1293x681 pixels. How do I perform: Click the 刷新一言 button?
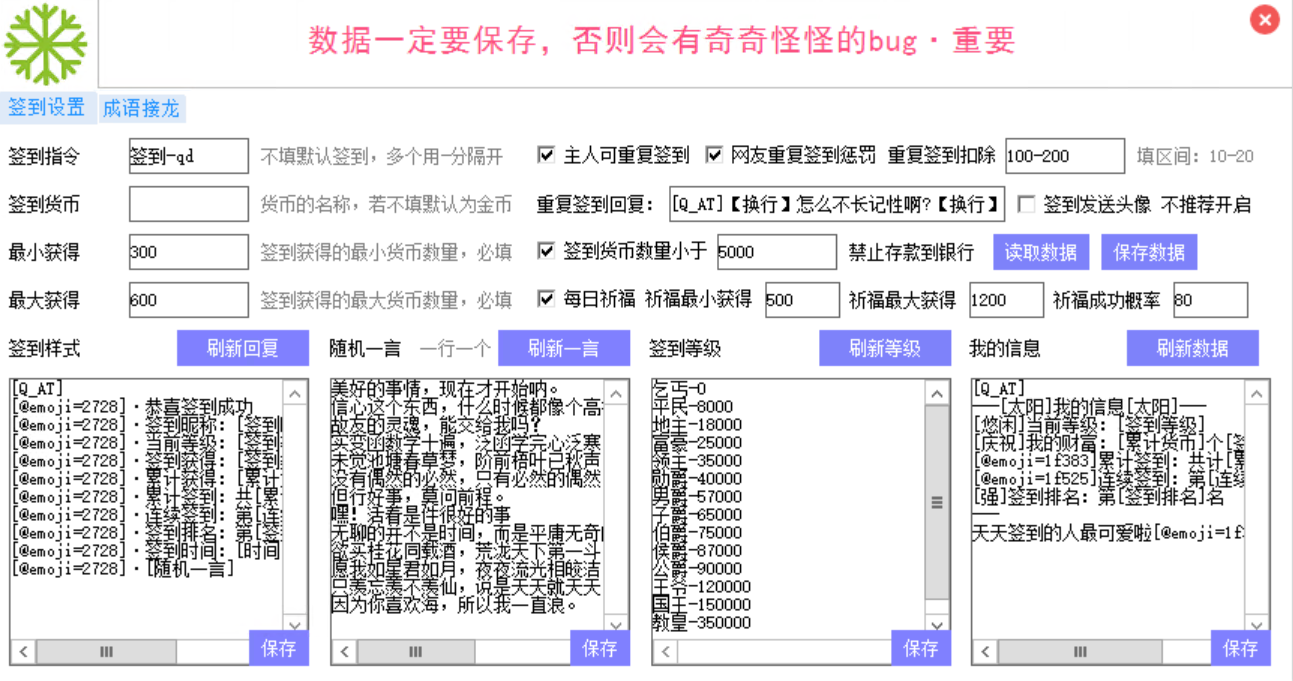pos(564,348)
